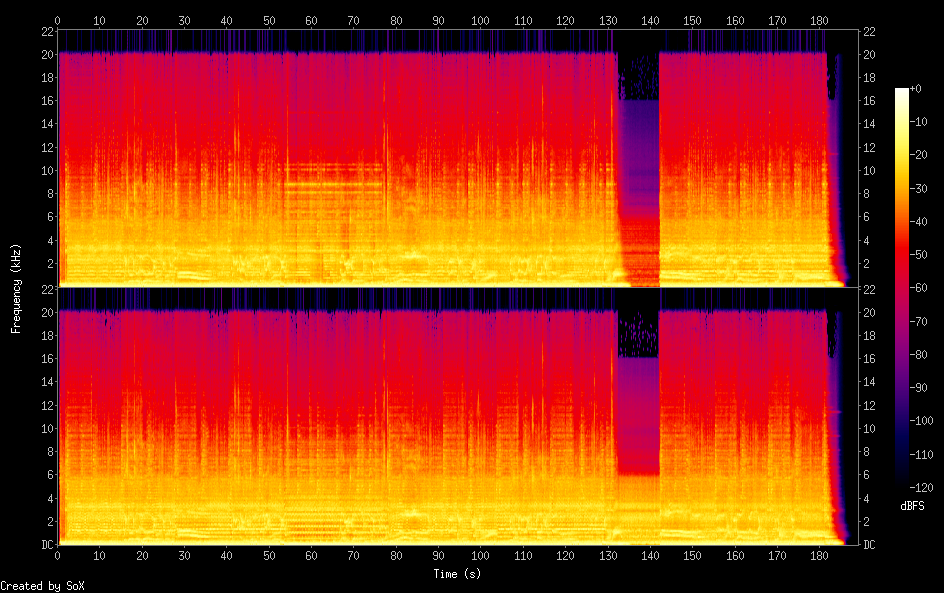Image resolution: width=944 pixels, height=593 pixels.
Task: Click the 20 label on the upper-left frequency axis
Action: (x=46, y=54)
